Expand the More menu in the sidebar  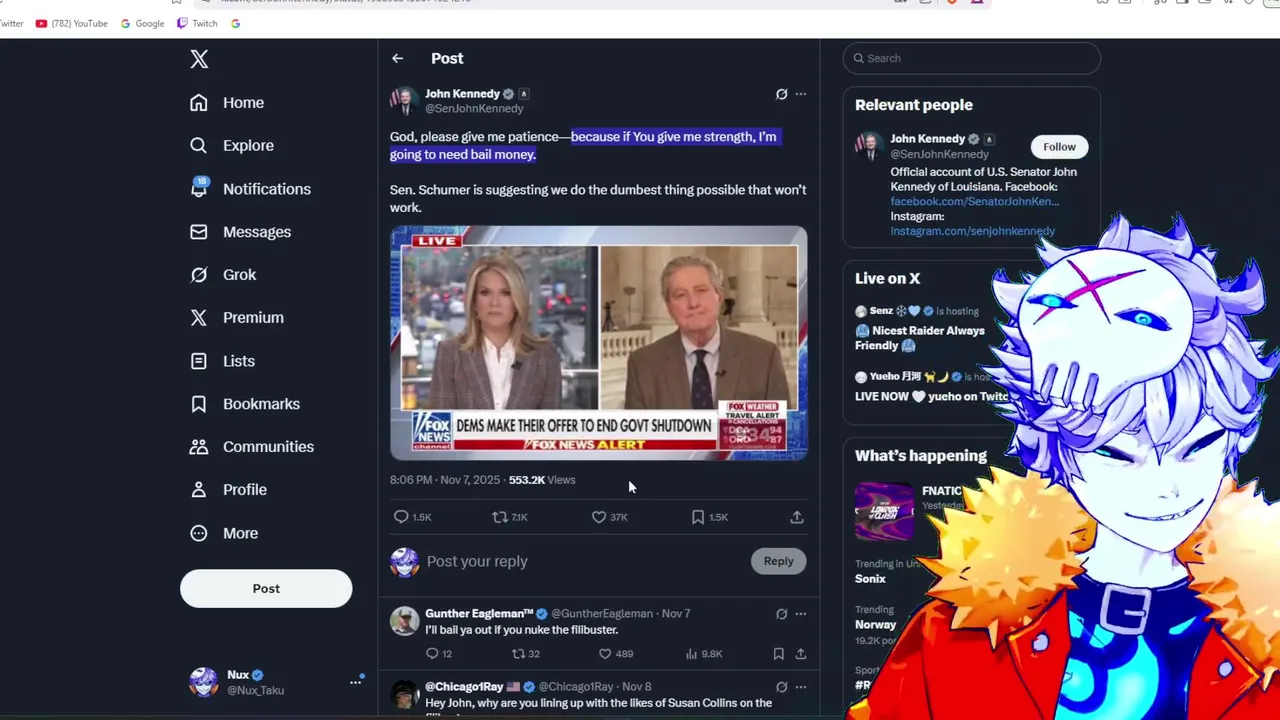224,533
